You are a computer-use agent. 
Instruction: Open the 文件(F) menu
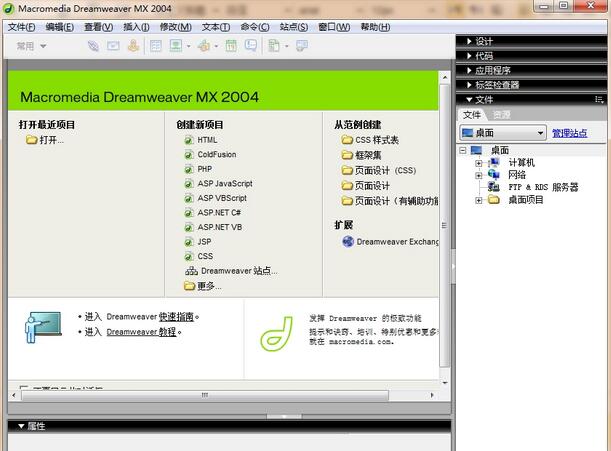21,27
